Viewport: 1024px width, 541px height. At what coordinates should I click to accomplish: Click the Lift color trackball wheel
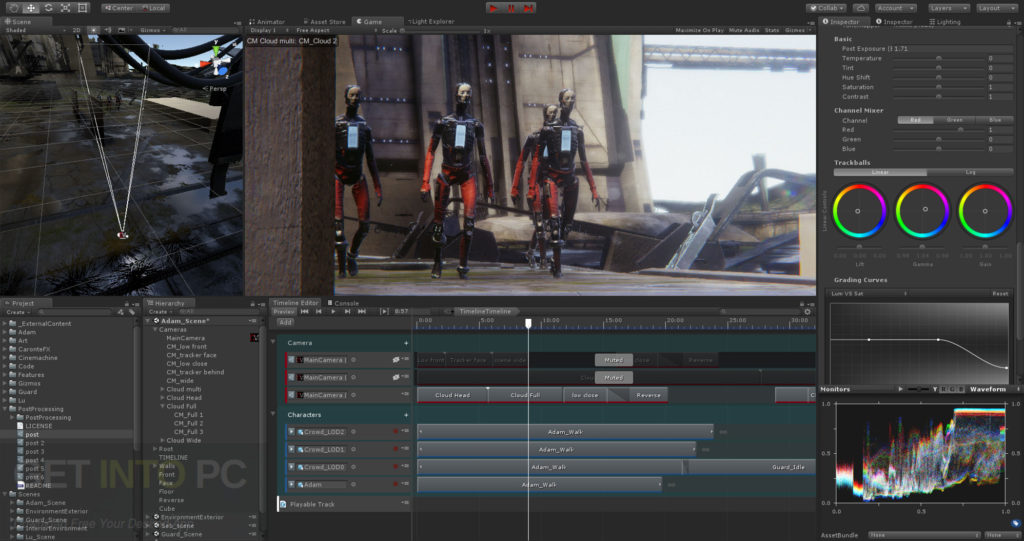pos(858,210)
